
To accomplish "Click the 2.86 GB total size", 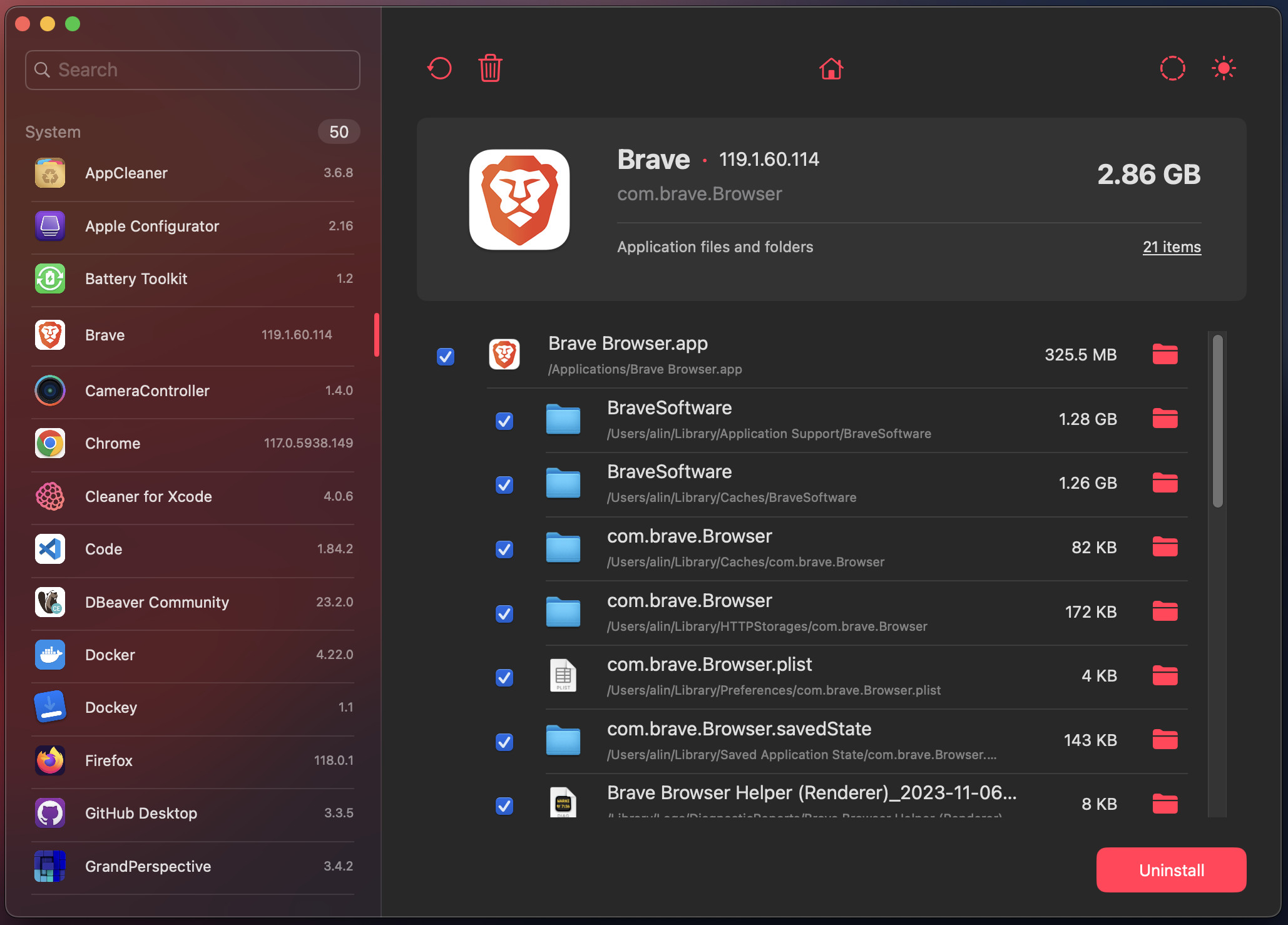I will (x=1148, y=174).
